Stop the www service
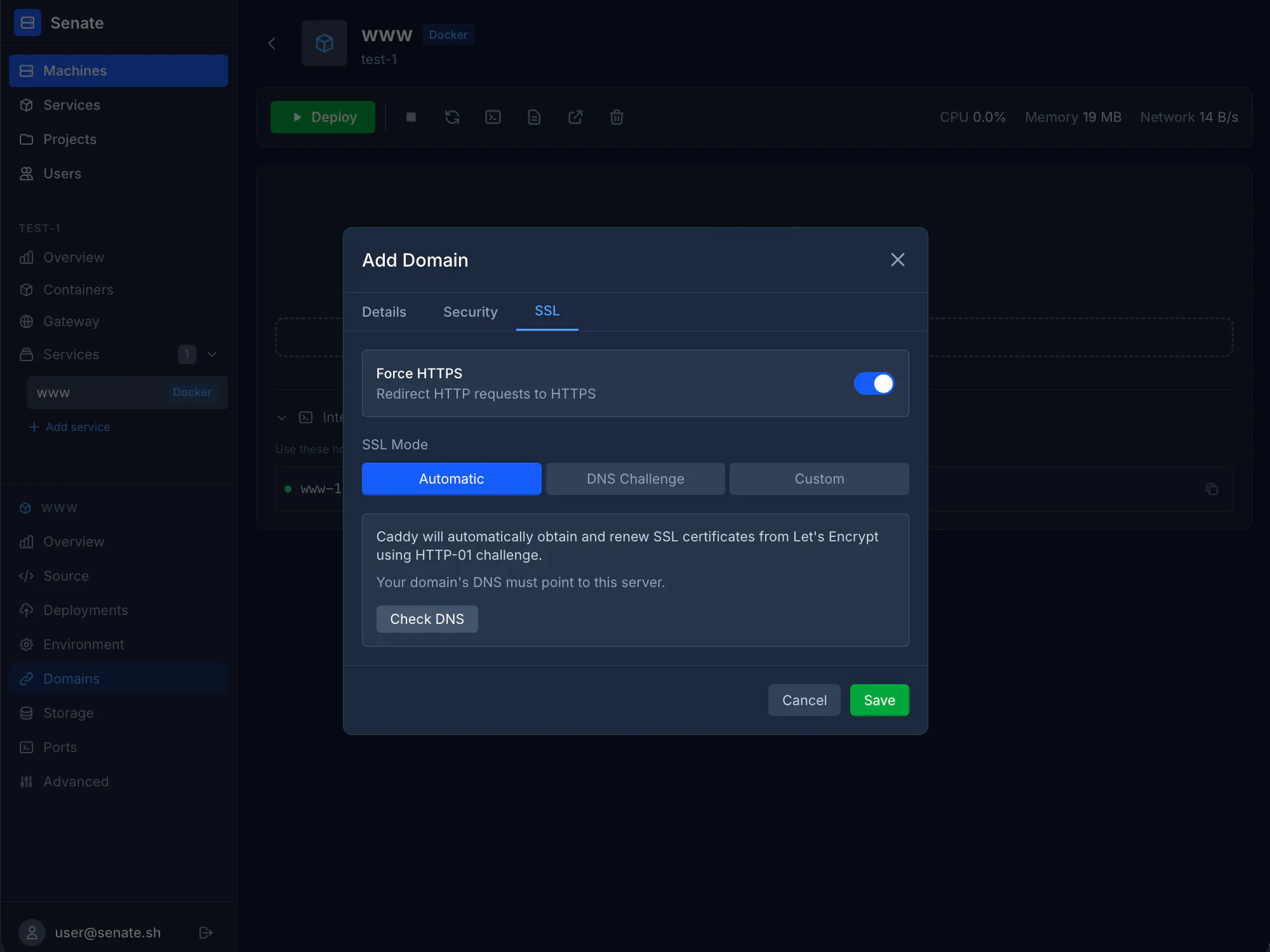The image size is (1270, 952). click(411, 117)
